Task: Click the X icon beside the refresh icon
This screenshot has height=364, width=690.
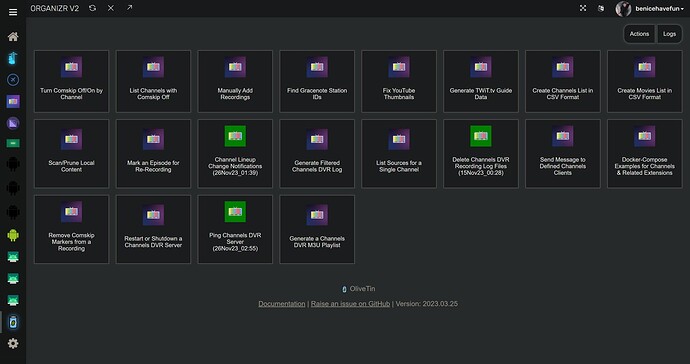Action: point(111,8)
